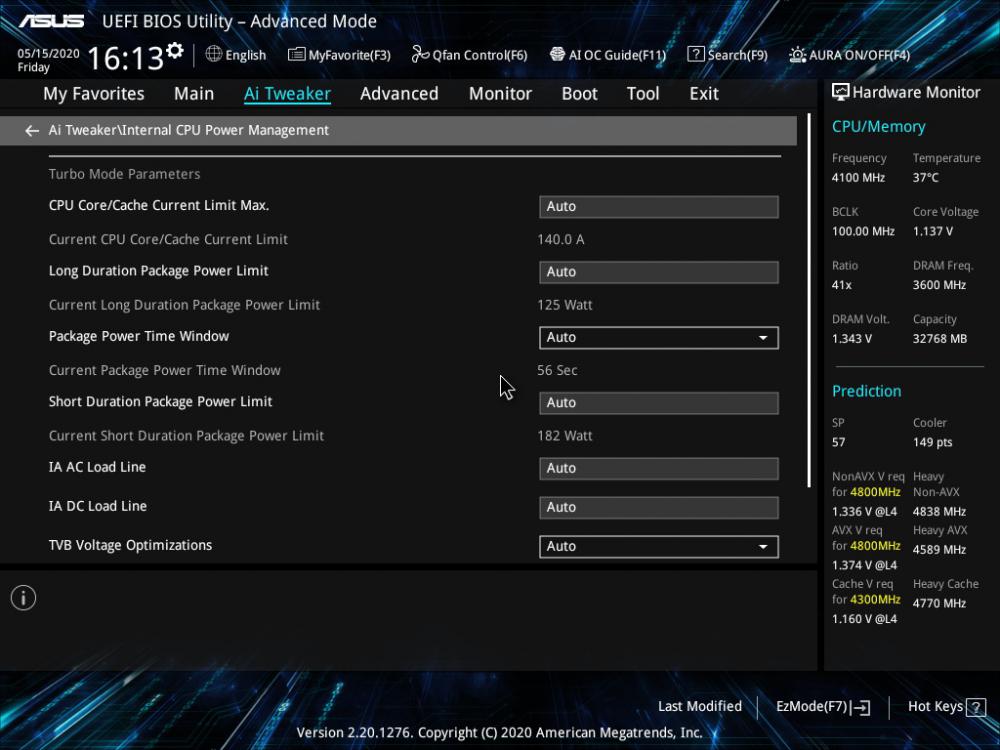Screen dimensions: 1000x750
Task: Open the Package Power Time Window dropdown
Action: (659, 337)
